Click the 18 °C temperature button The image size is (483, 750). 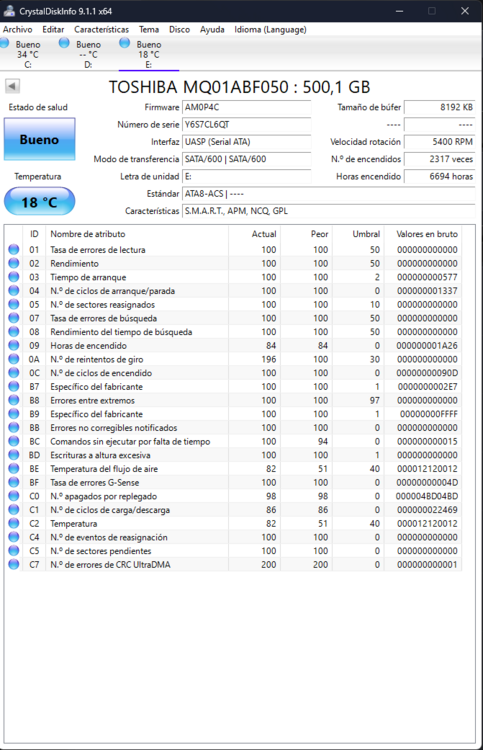pos(39,201)
